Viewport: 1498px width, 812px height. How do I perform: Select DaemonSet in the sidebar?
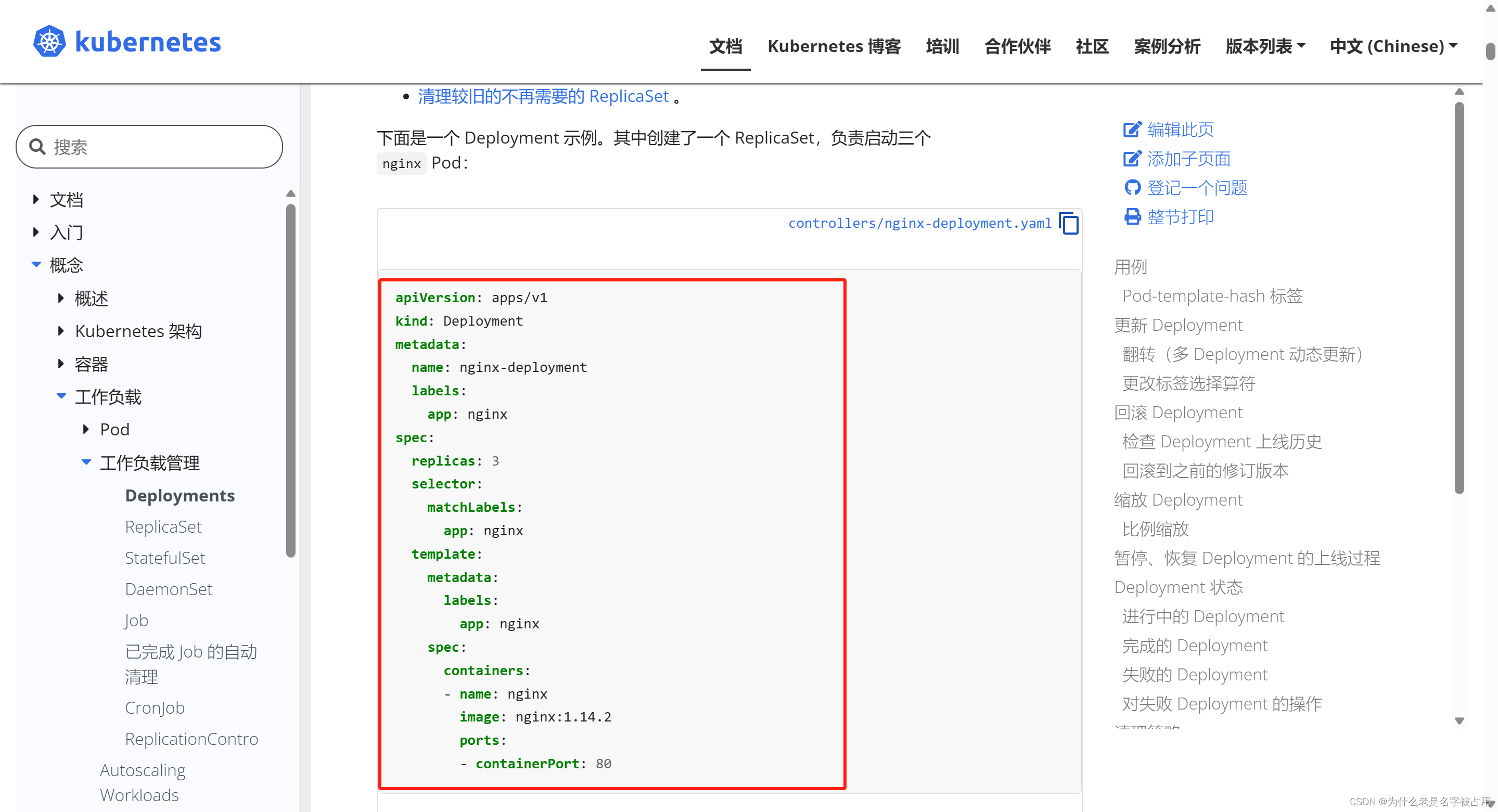point(169,589)
